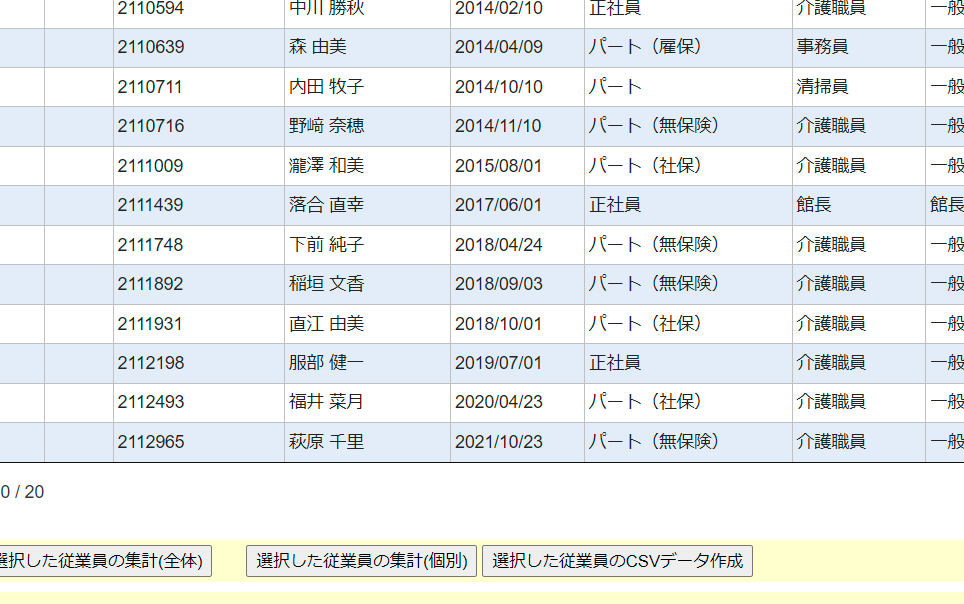Select the 事務員 job type cell
The height and width of the screenshot is (604, 964).
click(x=822, y=47)
